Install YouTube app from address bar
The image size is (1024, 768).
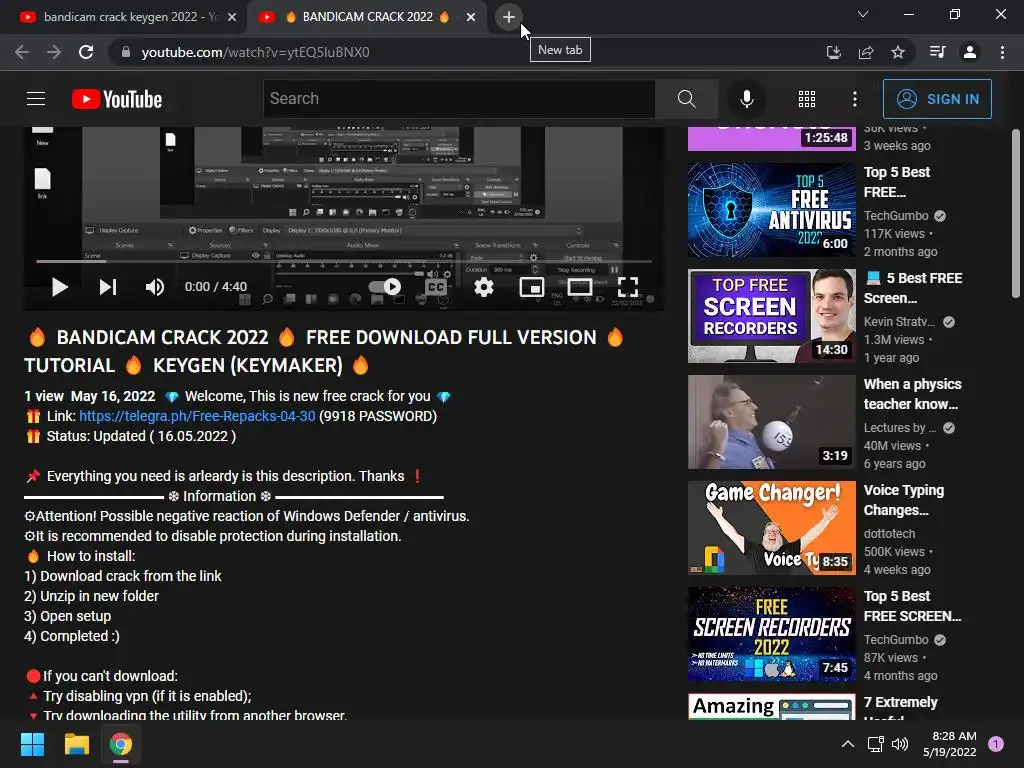[833, 52]
